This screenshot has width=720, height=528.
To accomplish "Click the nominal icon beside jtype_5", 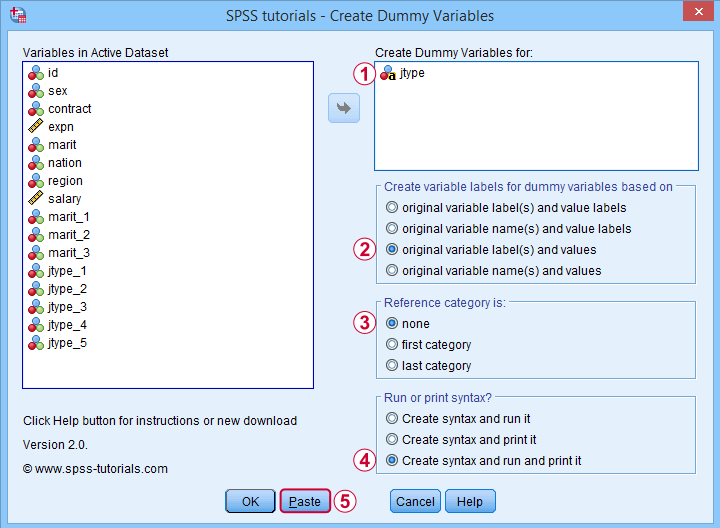I will 36,343.
